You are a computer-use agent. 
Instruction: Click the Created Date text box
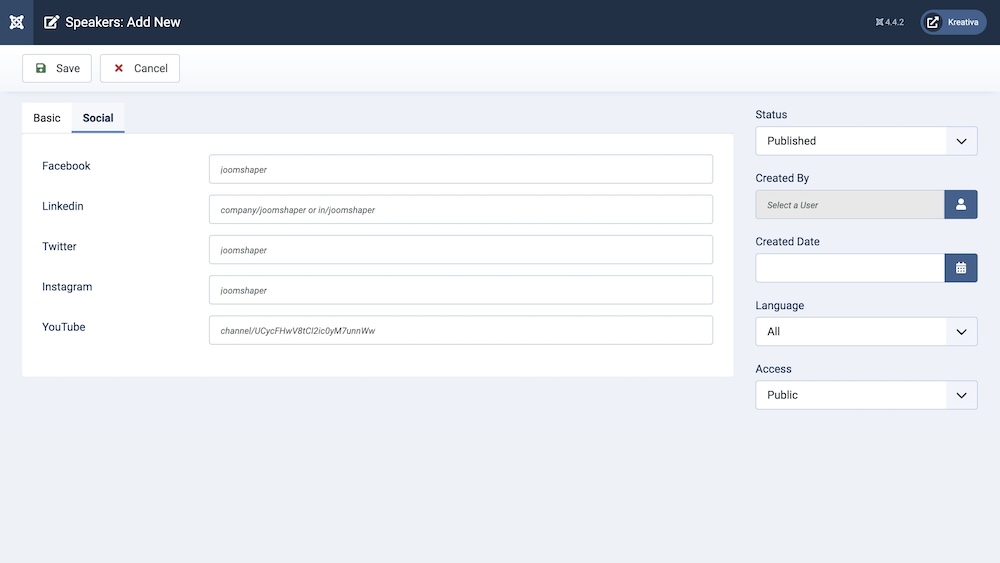pos(850,268)
